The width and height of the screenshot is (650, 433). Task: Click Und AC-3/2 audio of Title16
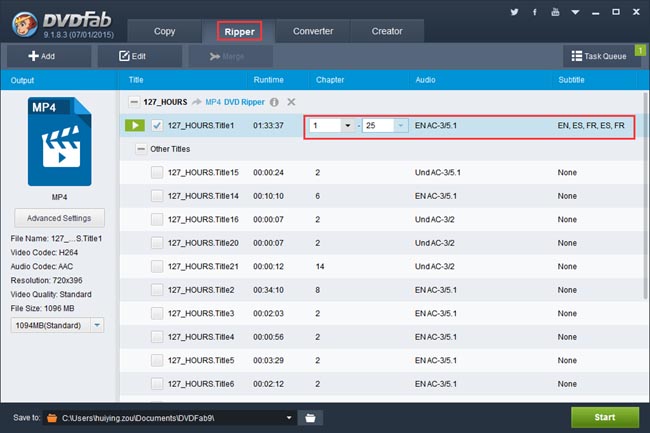(x=434, y=220)
